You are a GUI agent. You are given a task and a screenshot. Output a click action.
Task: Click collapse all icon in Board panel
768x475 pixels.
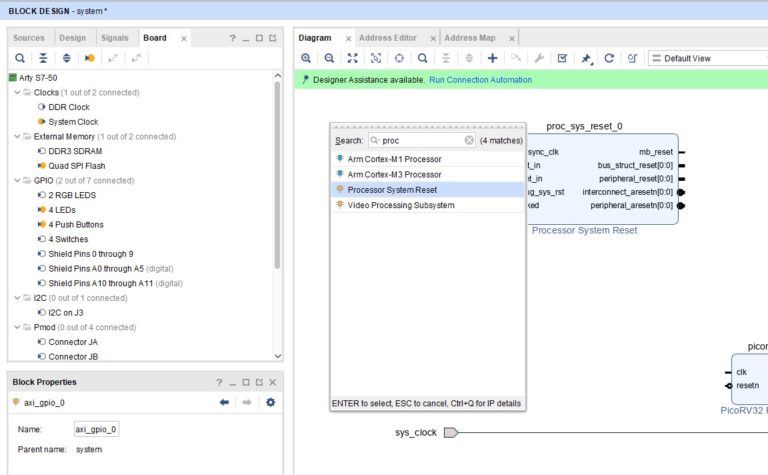43,58
